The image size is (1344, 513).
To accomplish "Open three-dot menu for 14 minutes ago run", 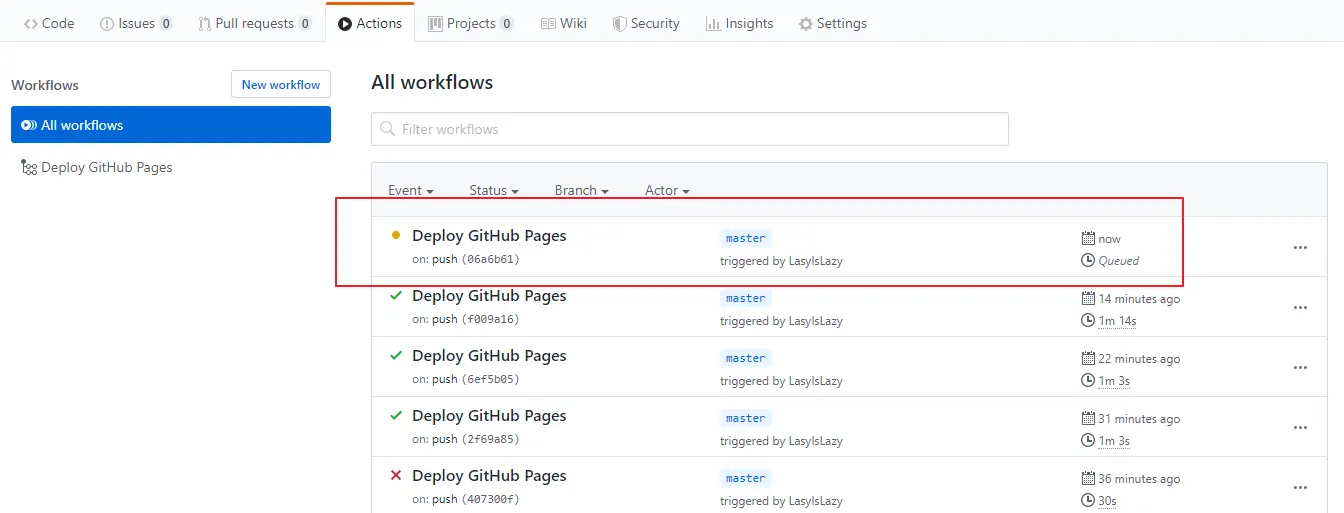I will point(1300,307).
